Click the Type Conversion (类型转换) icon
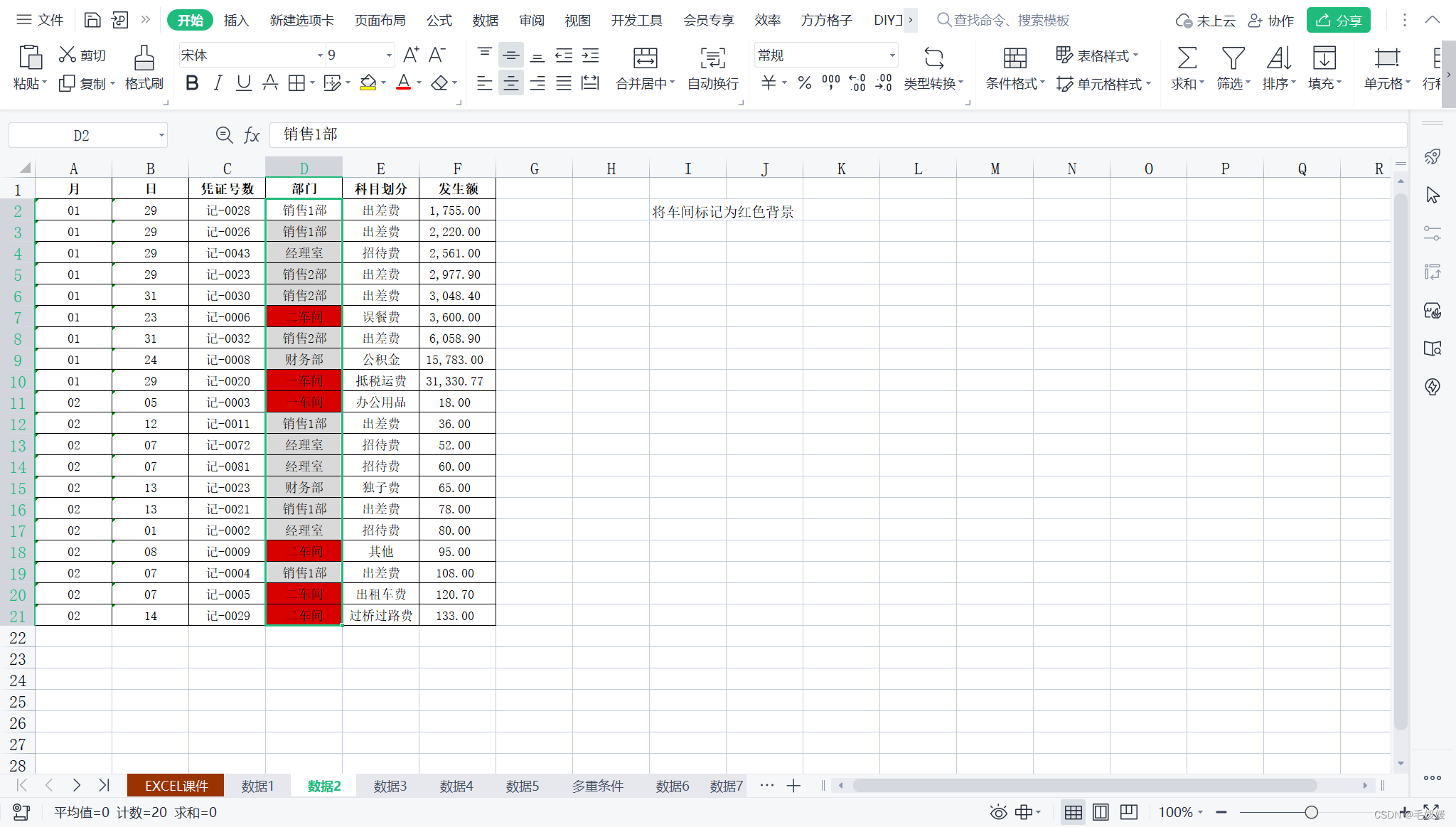The image size is (1456, 827). 933,58
